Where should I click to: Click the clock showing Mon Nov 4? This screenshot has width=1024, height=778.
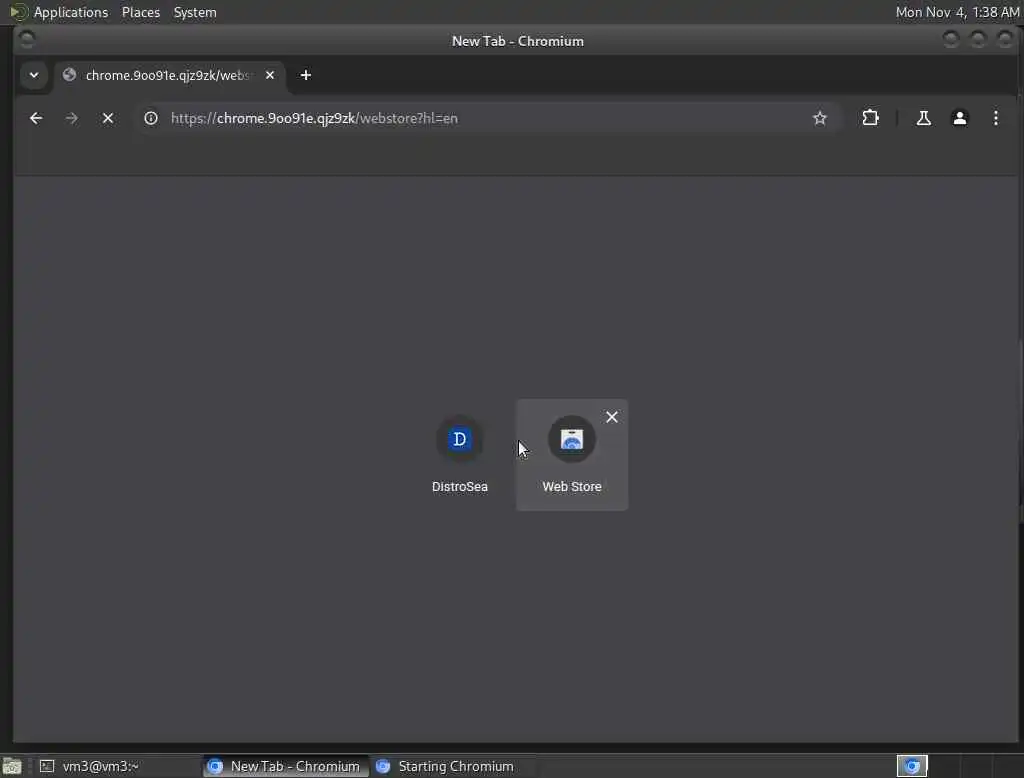click(957, 12)
